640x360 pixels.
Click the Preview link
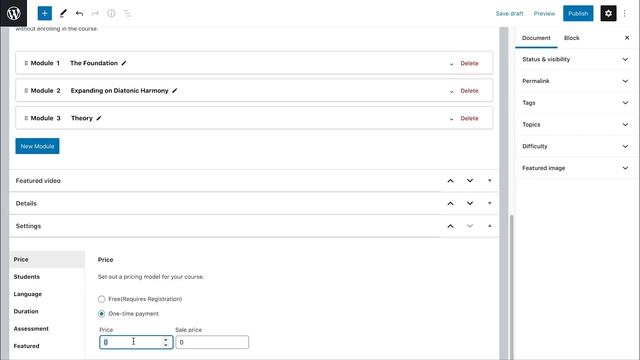tap(544, 13)
